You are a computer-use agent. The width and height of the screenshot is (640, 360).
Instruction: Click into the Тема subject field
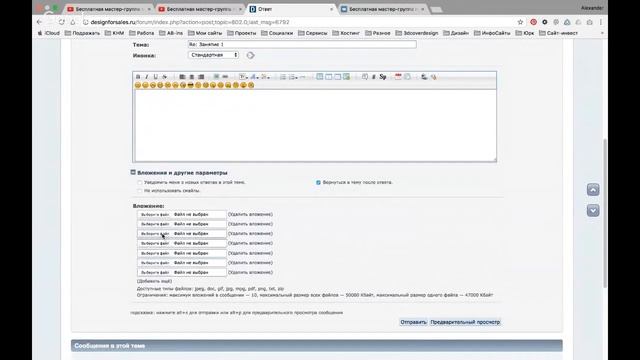pos(302,44)
